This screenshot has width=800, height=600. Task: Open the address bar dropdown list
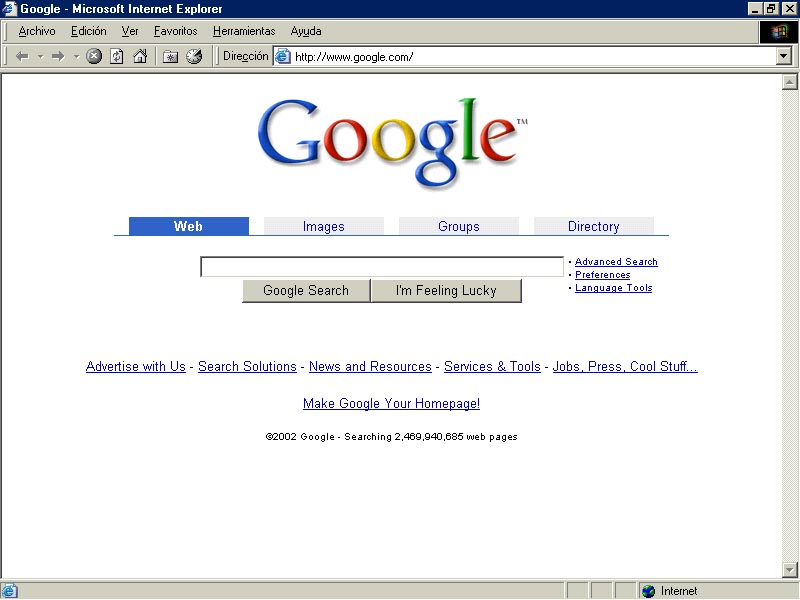[784, 57]
